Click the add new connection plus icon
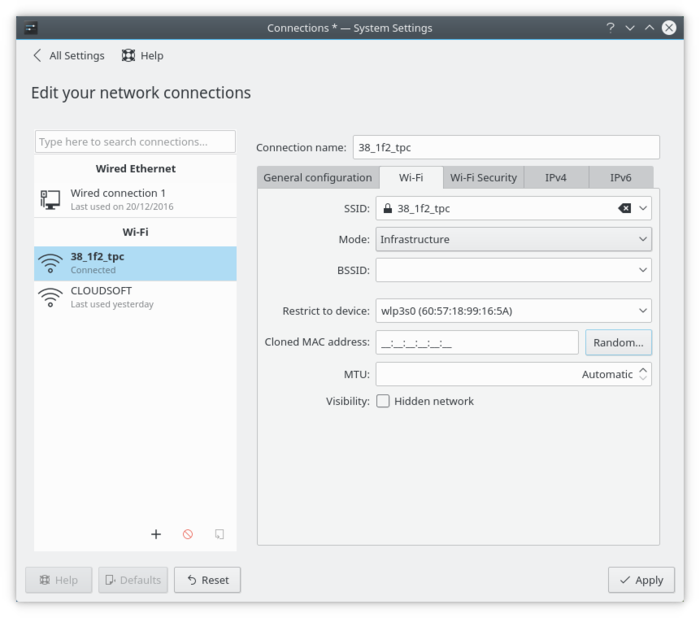The image size is (700, 618). click(156, 535)
